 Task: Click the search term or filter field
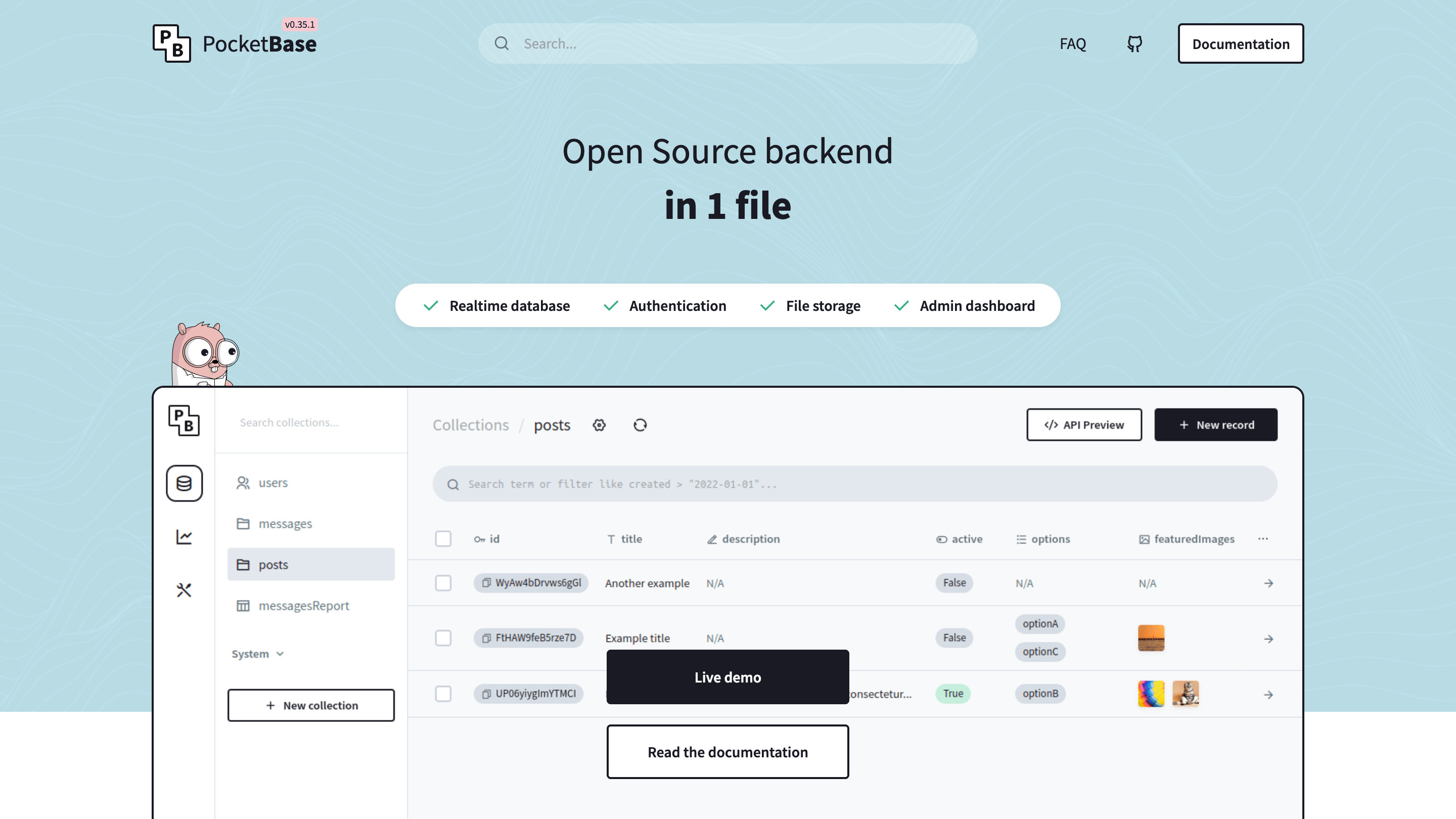[735, 484]
